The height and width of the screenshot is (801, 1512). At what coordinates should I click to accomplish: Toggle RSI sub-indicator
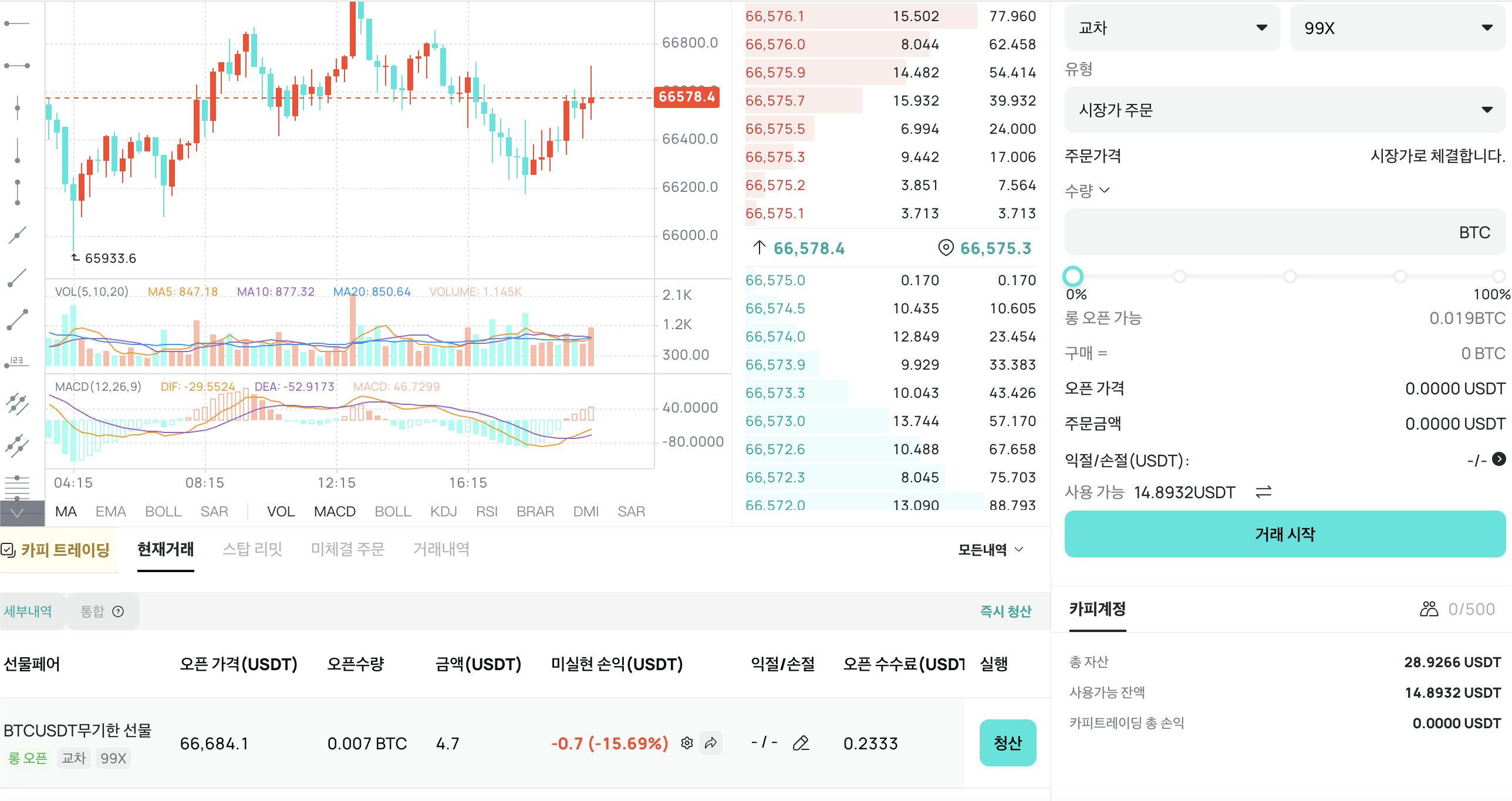(x=487, y=512)
